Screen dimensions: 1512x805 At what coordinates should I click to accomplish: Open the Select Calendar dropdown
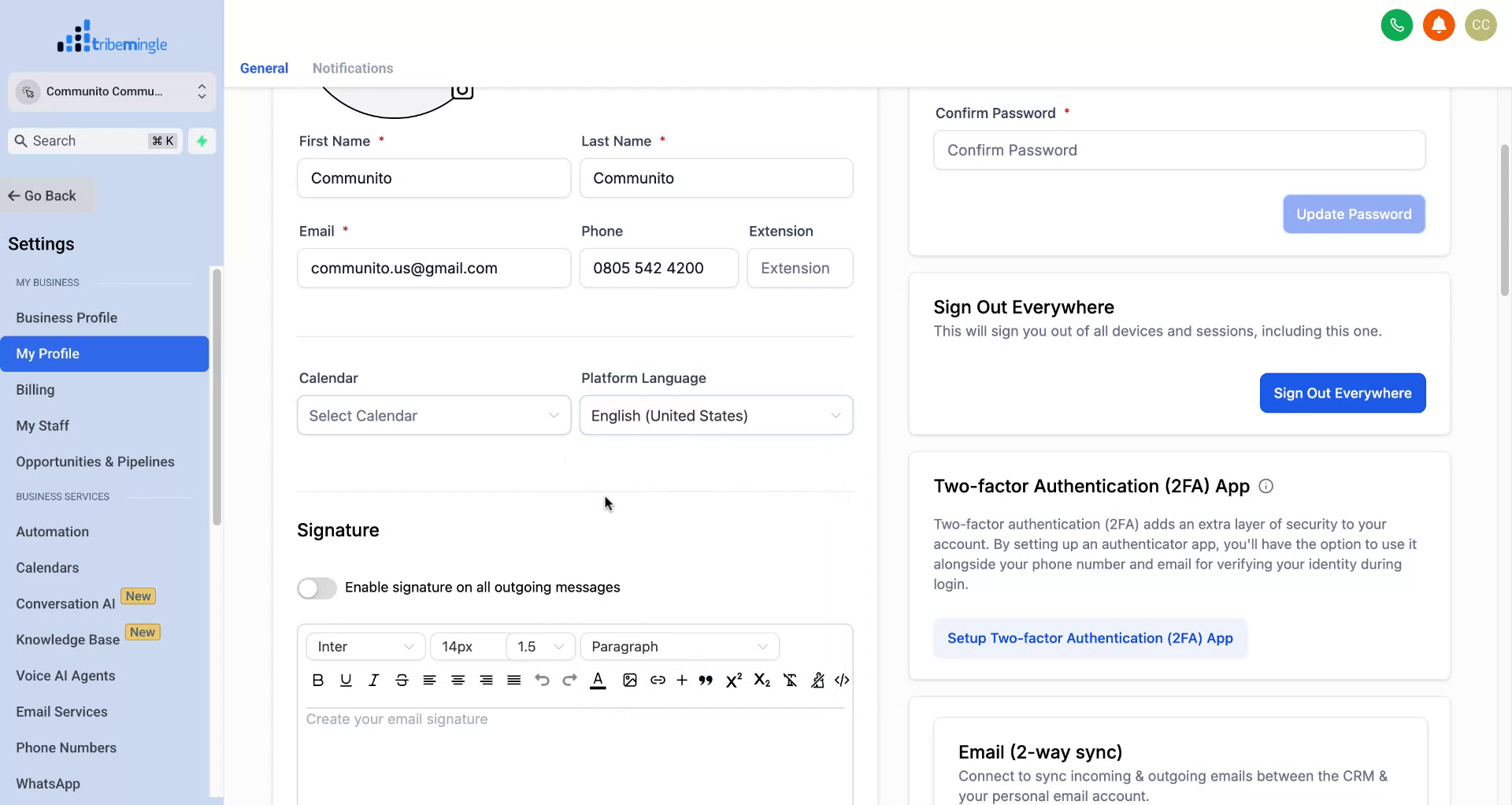tap(433, 415)
